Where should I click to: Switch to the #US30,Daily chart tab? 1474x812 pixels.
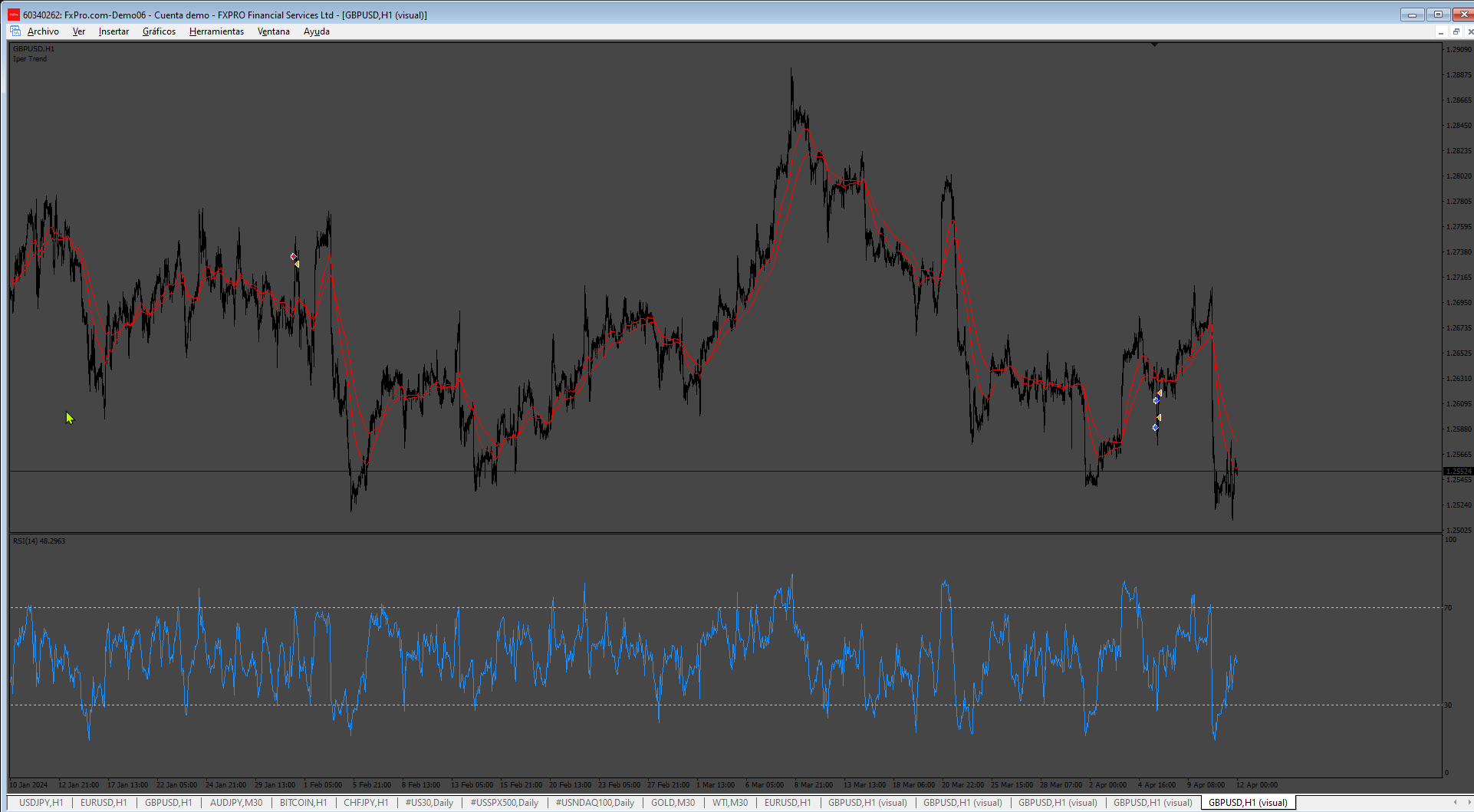pos(429,803)
